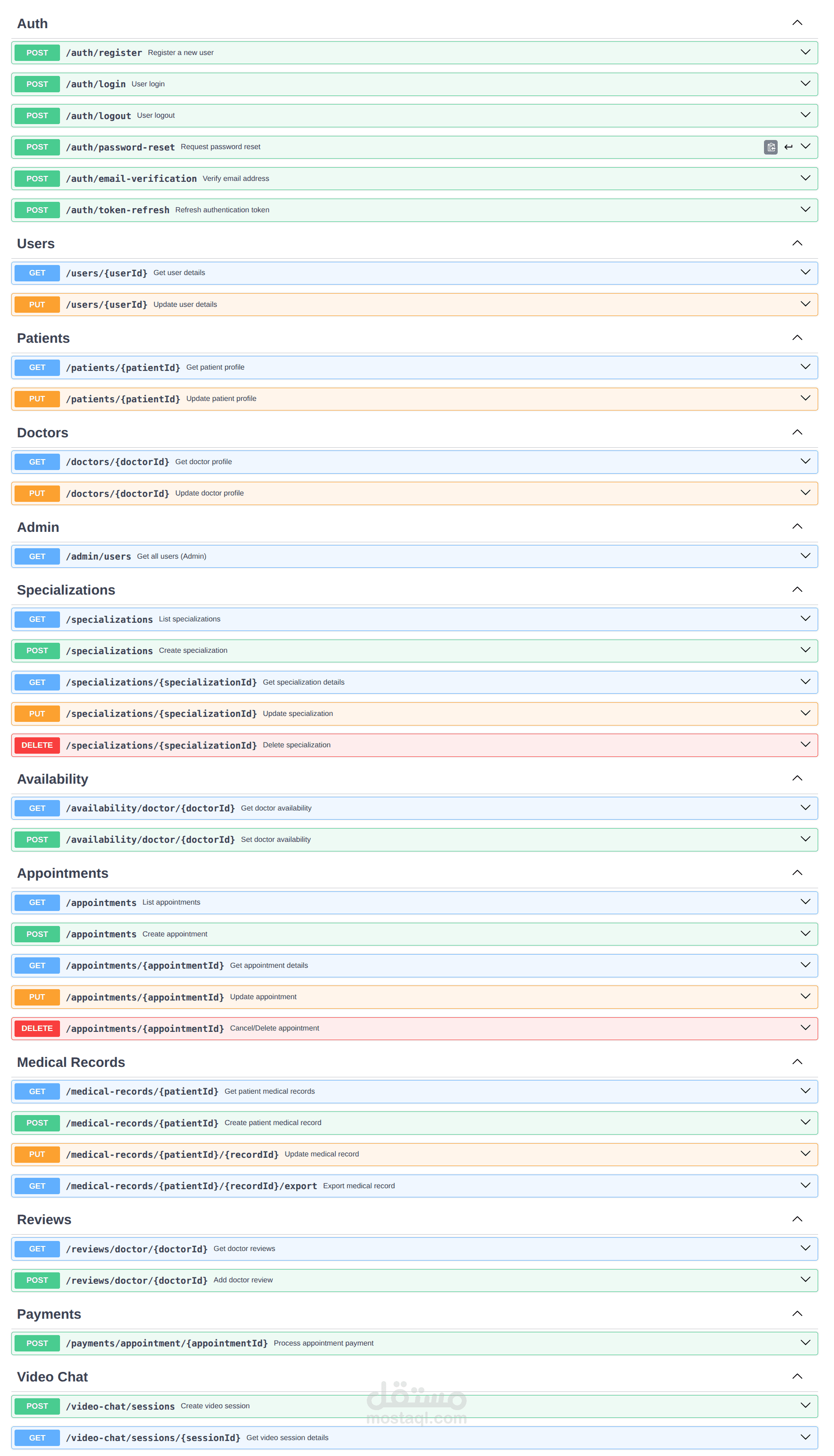Collapse the Auth section using its chevron
Image resolution: width=834 pixels, height=1456 pixels.
point(797,23)
